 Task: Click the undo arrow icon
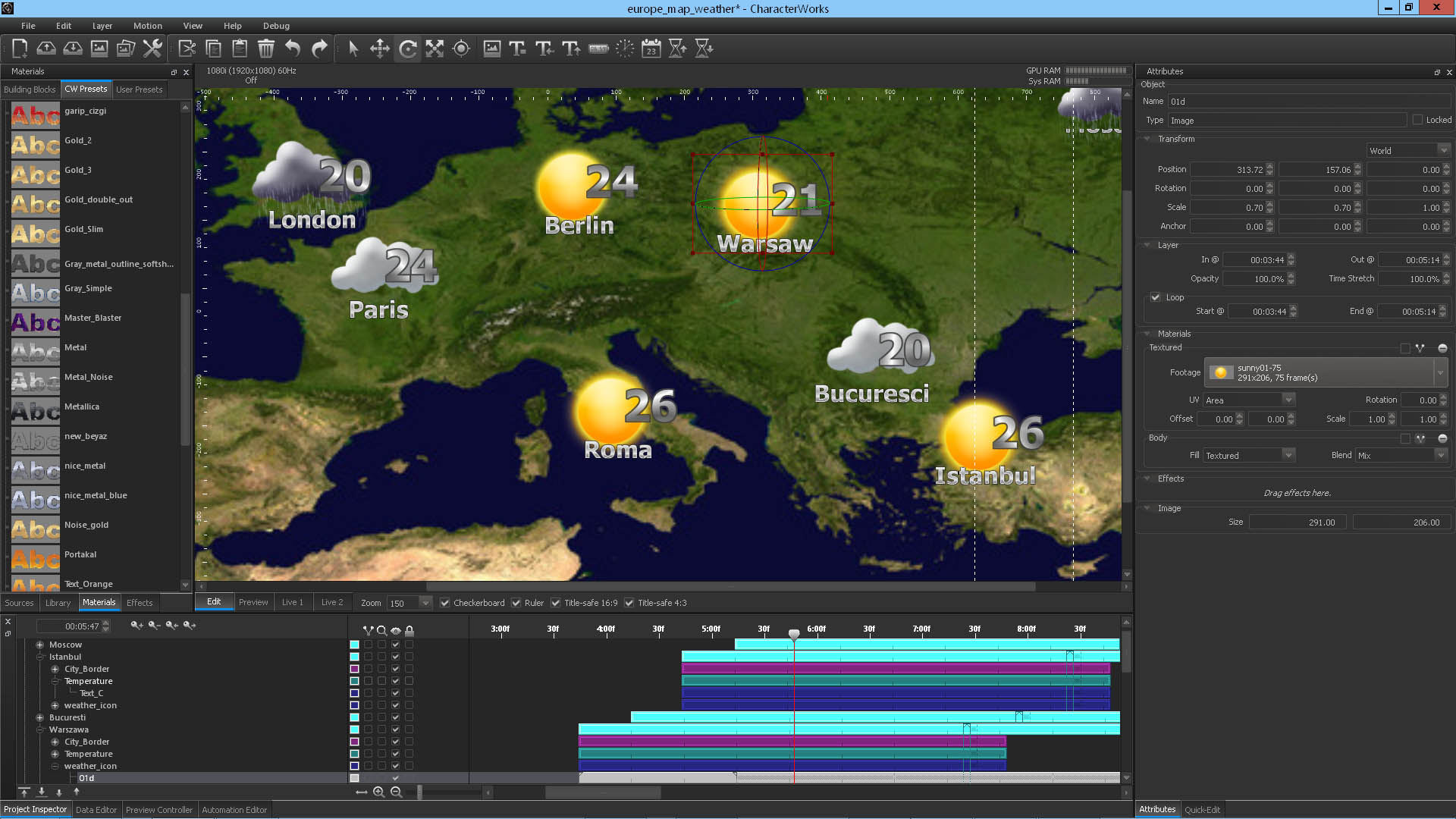[x=293, y=49]
